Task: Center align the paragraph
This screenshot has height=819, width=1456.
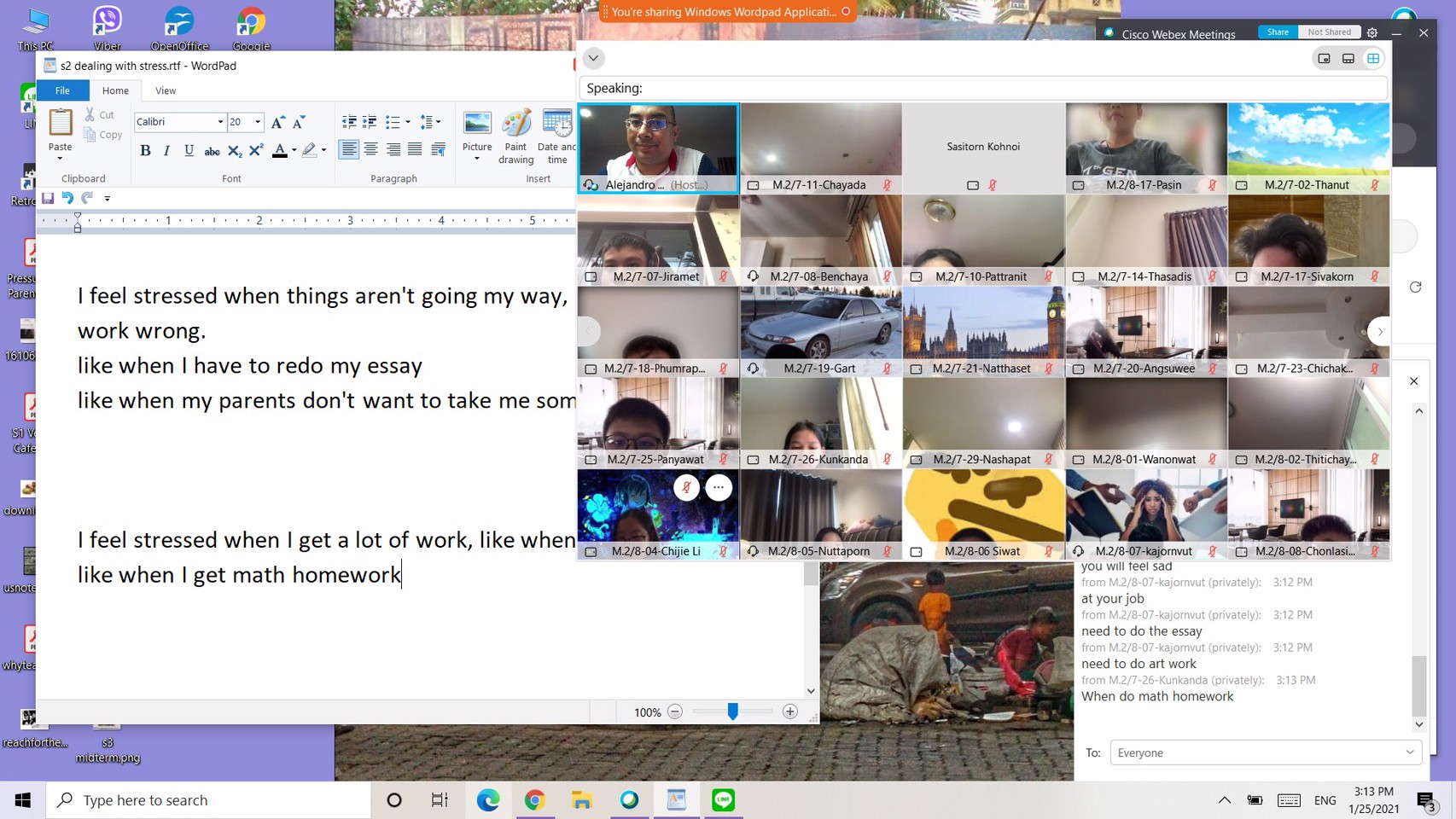Action: pyautogui.click(x=371, y=150)
